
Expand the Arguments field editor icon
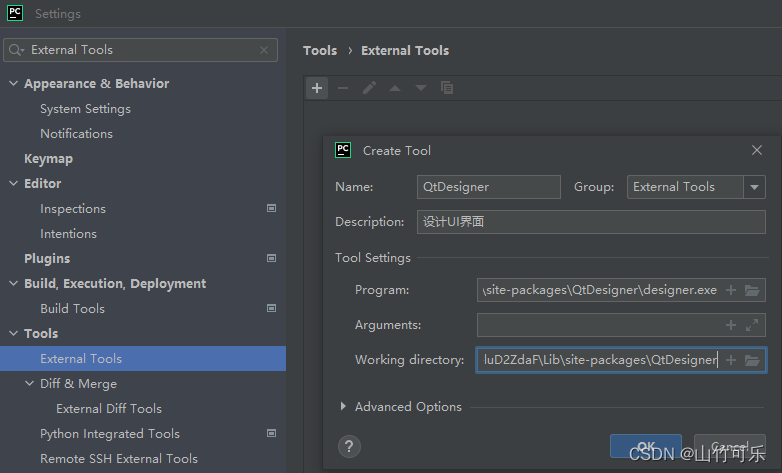pos(752,325)
